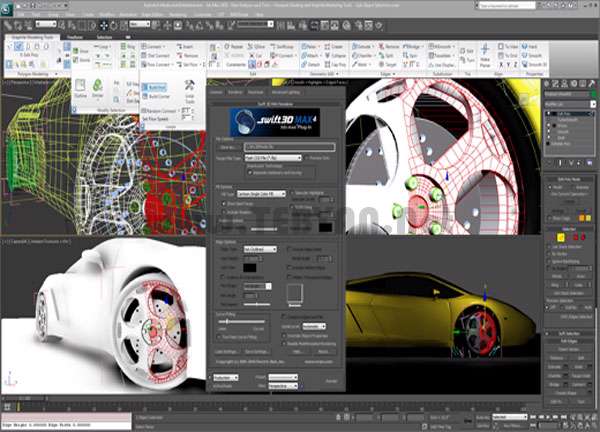Image resolution: width=600 pixels, height=432 pixels.
Task: Click the Chamfer tool in ribbon
Action: (x=362, y=55)
